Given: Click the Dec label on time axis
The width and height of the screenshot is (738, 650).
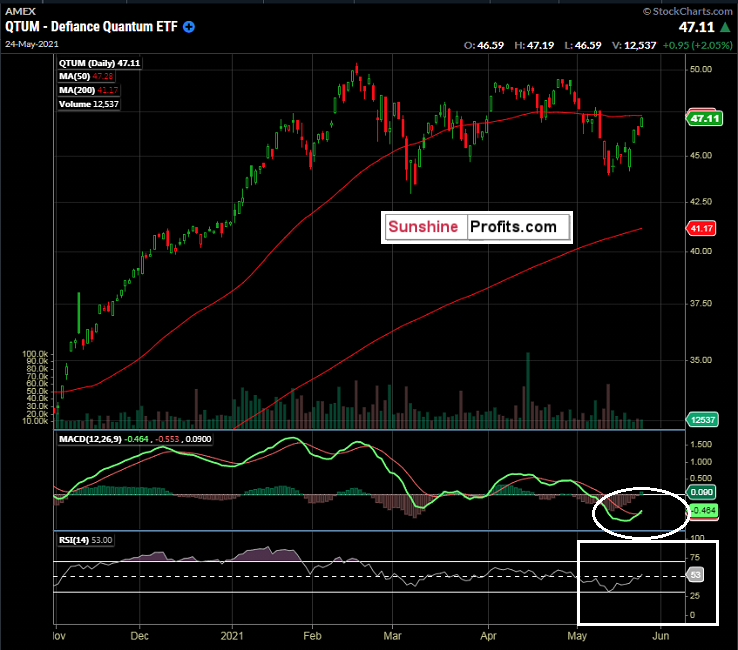Looking at the screenshot, I should [139, 636].
